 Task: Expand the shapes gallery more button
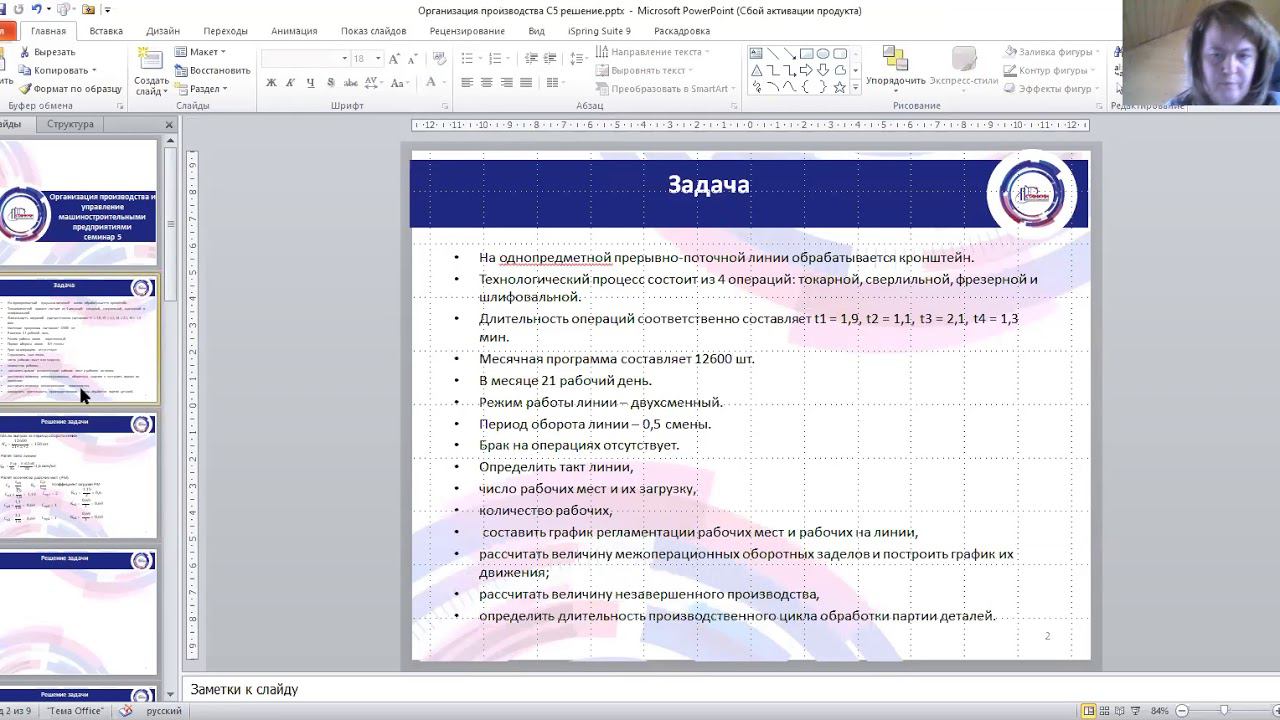coord(855,87)
